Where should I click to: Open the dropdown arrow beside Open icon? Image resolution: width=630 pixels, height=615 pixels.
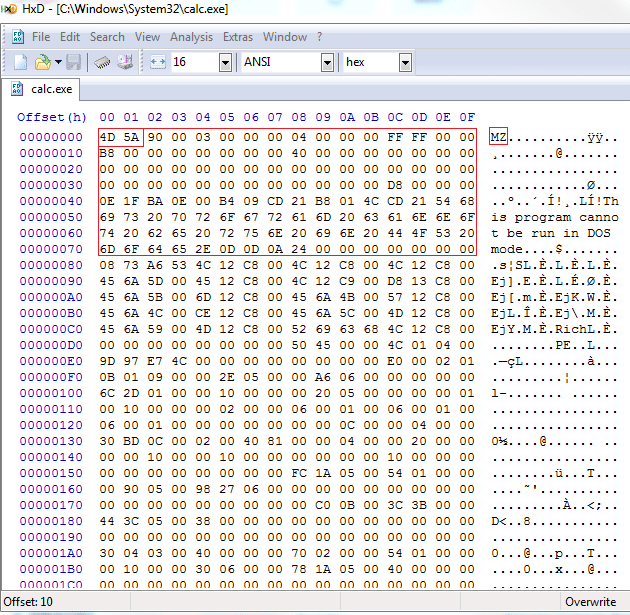click(x=58, y=62)
